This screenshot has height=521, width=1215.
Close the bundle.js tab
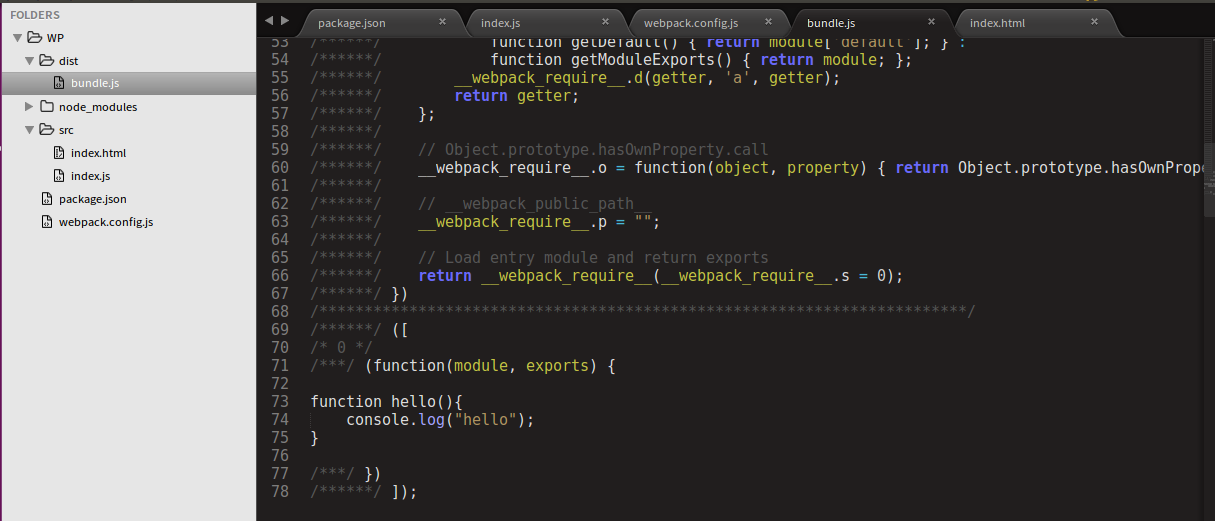pos(931,21)
